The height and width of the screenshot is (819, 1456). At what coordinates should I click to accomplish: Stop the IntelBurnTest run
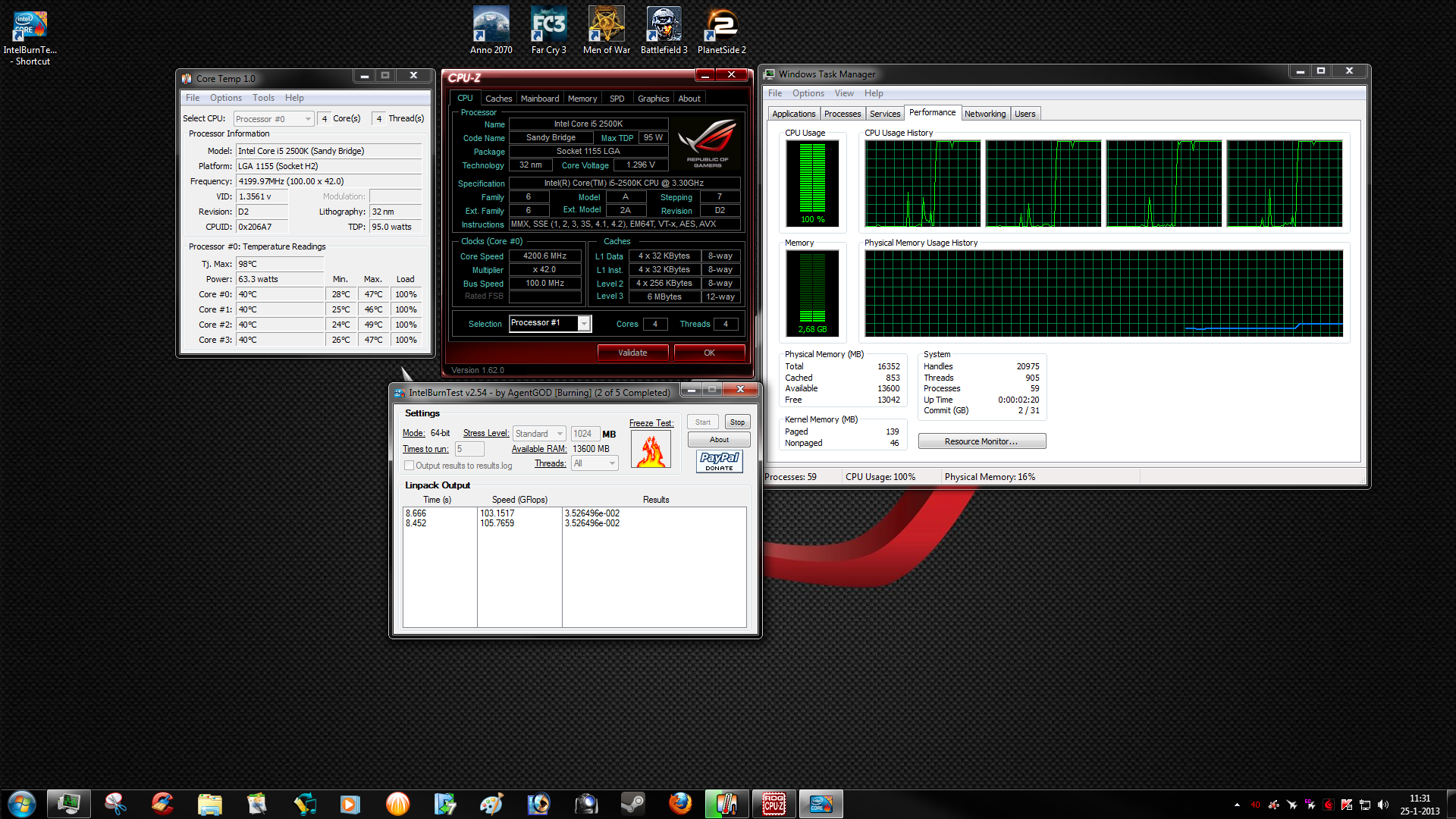737,422
